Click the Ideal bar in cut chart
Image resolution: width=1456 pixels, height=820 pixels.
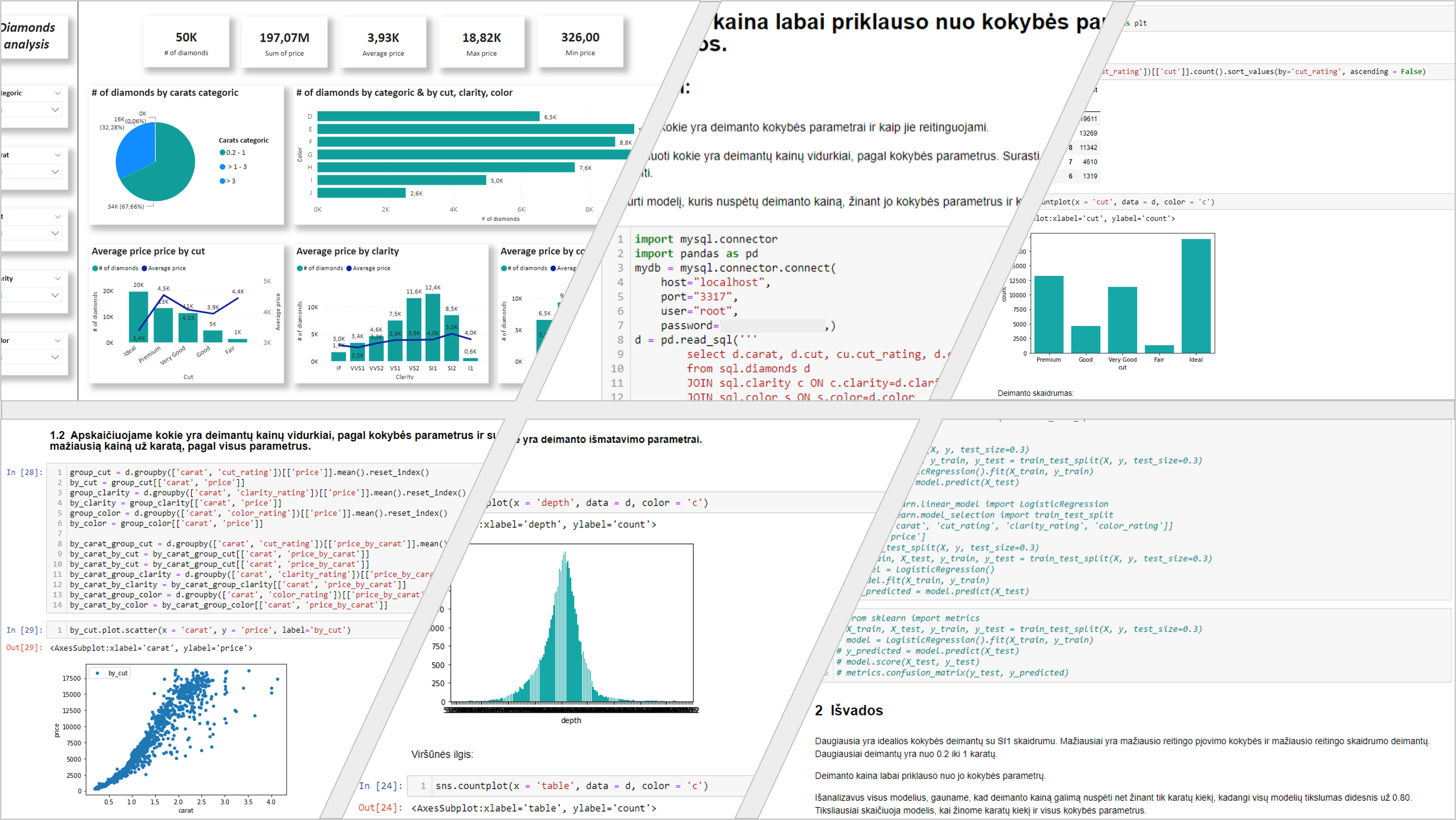point(138,317)
